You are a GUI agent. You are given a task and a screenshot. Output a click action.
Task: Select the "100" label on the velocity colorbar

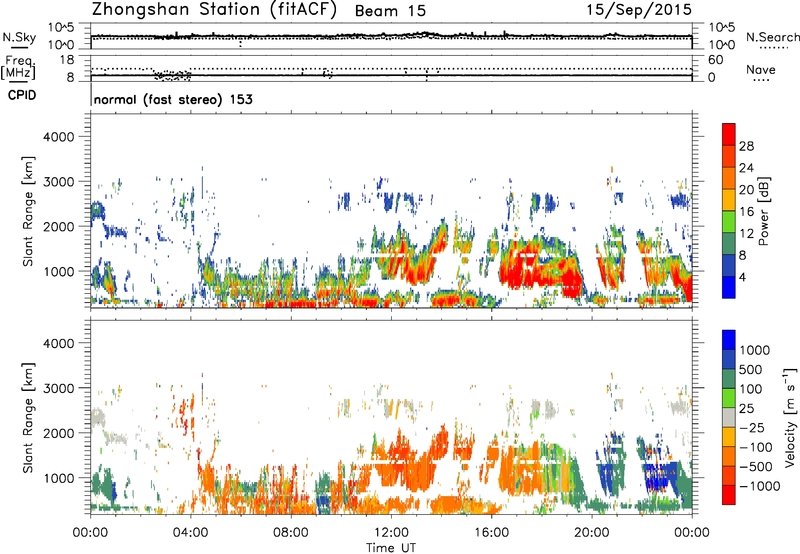tap(751, 389)
